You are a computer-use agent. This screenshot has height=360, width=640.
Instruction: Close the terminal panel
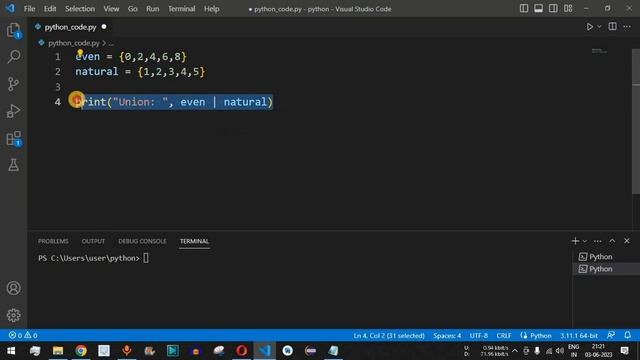[x=627, y=241]
